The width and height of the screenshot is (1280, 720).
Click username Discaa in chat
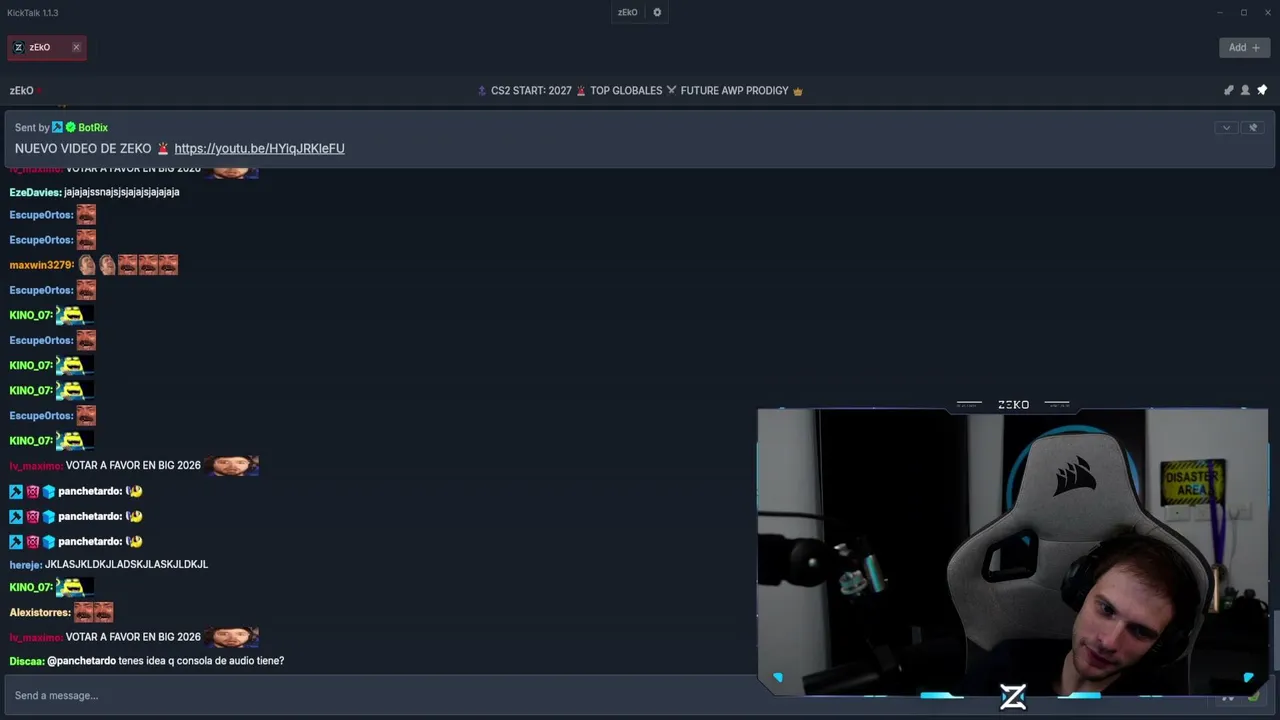[26, 661]
